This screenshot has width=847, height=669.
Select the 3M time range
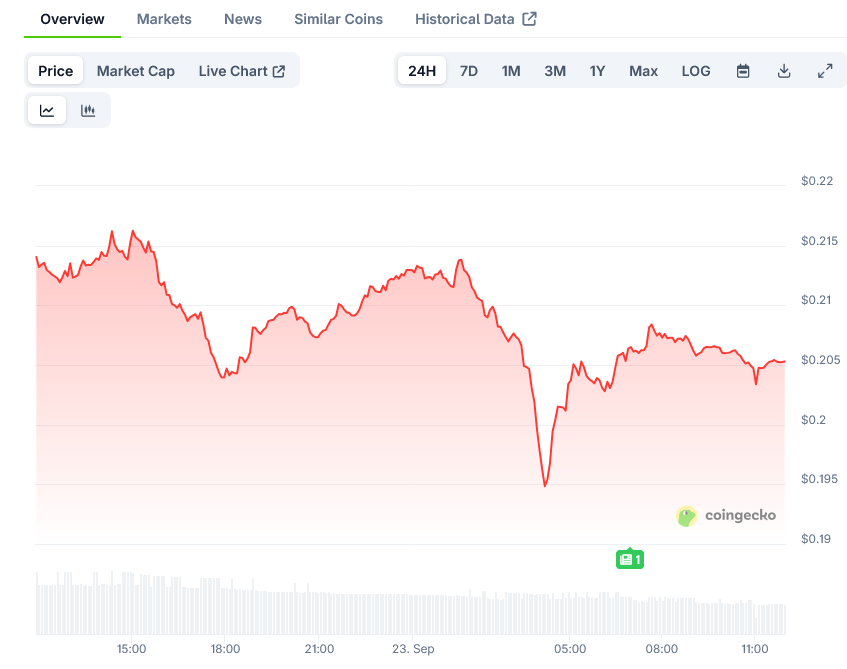pyautogui.click(x=555, y=71)
